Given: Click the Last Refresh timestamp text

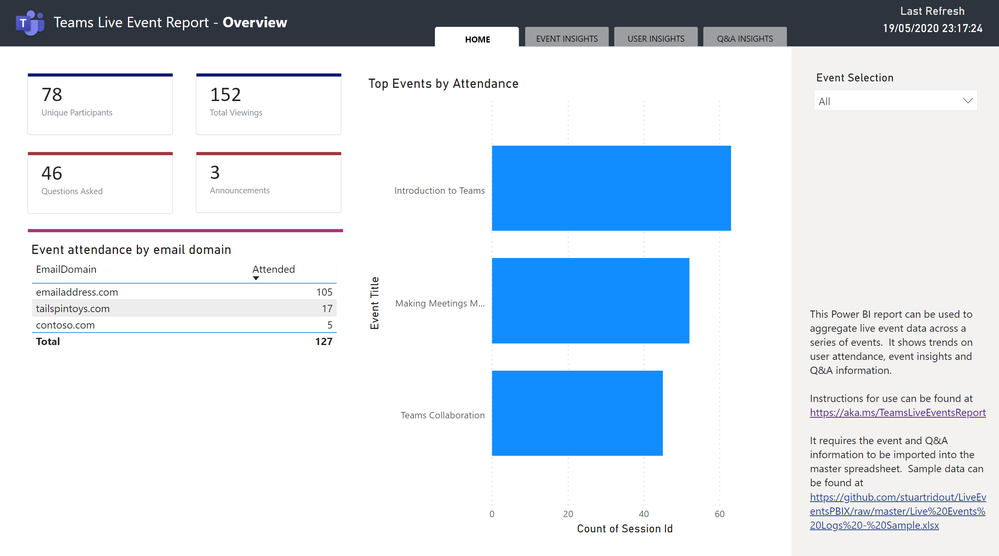Looking at the screenshot, I should point(932,28).
